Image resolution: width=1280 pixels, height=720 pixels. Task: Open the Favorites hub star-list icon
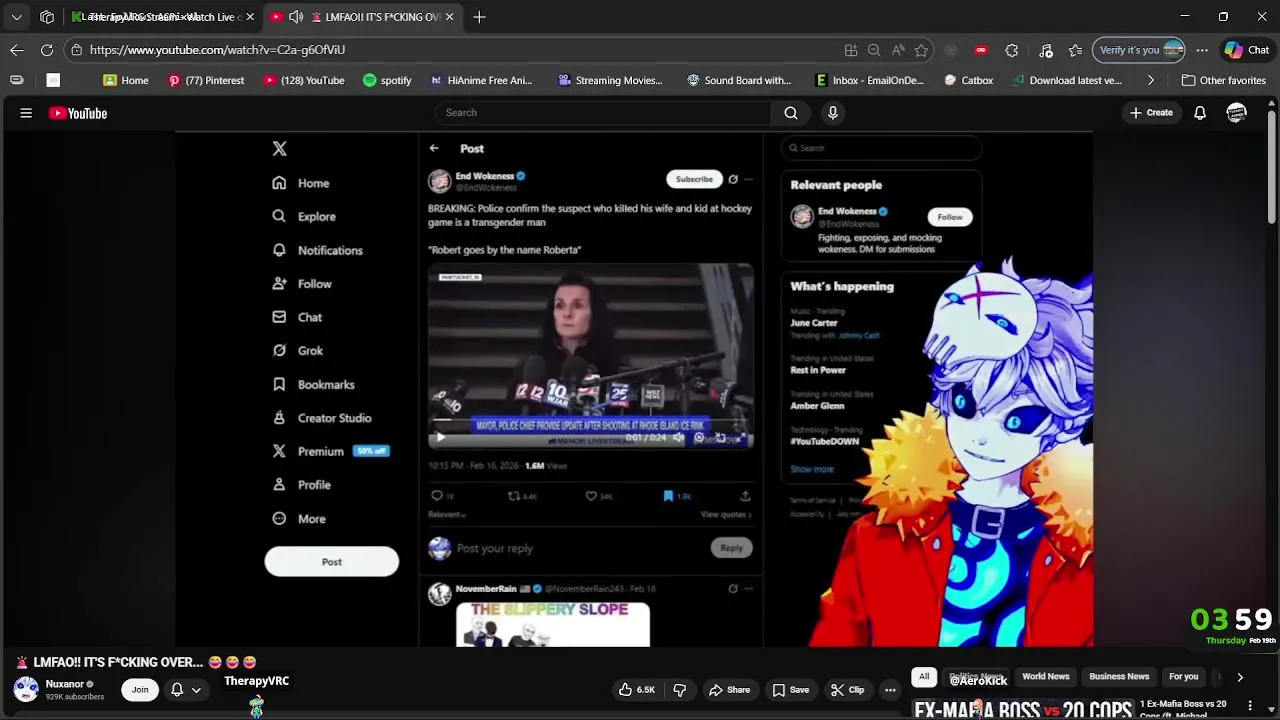1075,50
